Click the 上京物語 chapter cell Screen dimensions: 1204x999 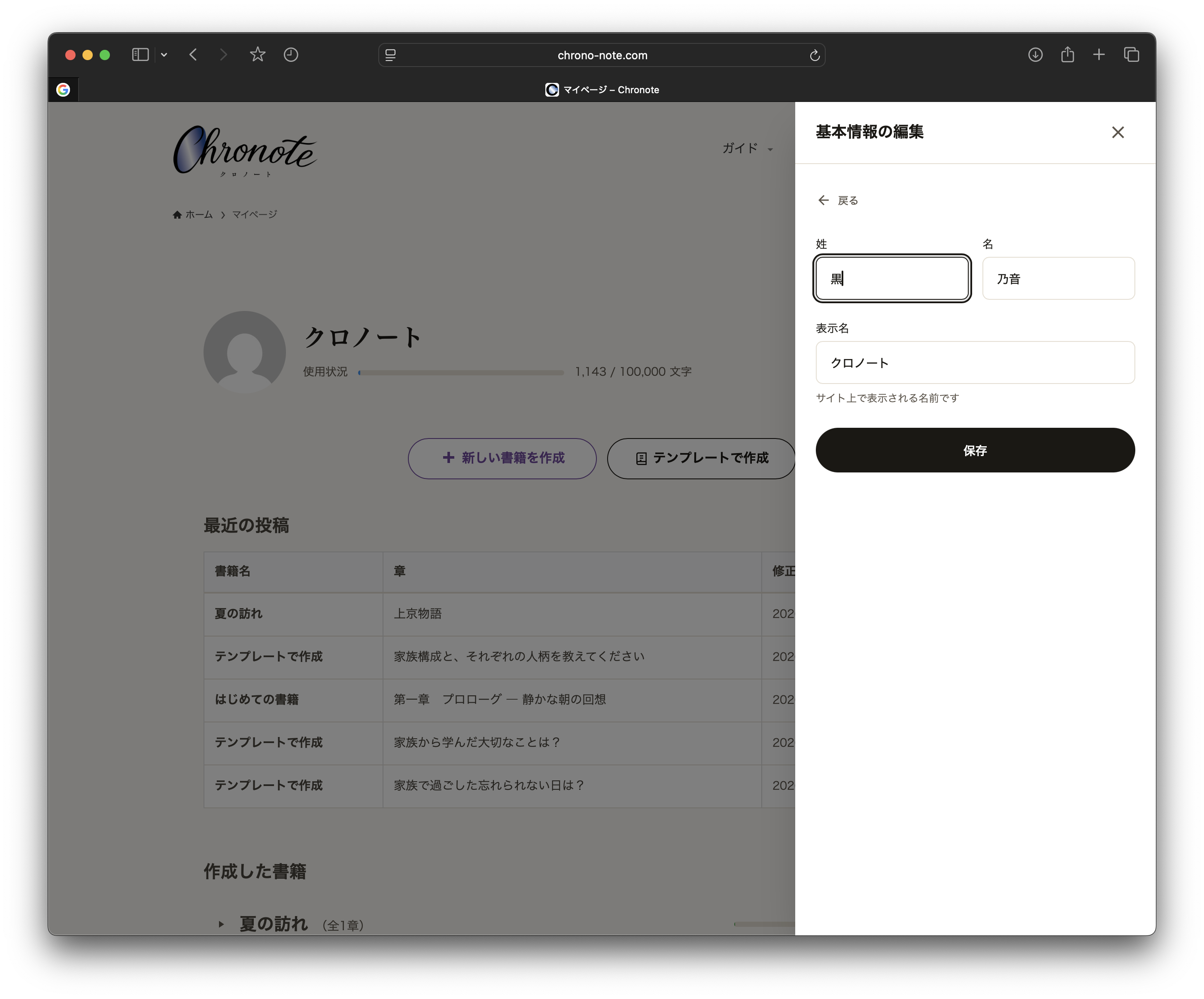click(x=572, y=614)
